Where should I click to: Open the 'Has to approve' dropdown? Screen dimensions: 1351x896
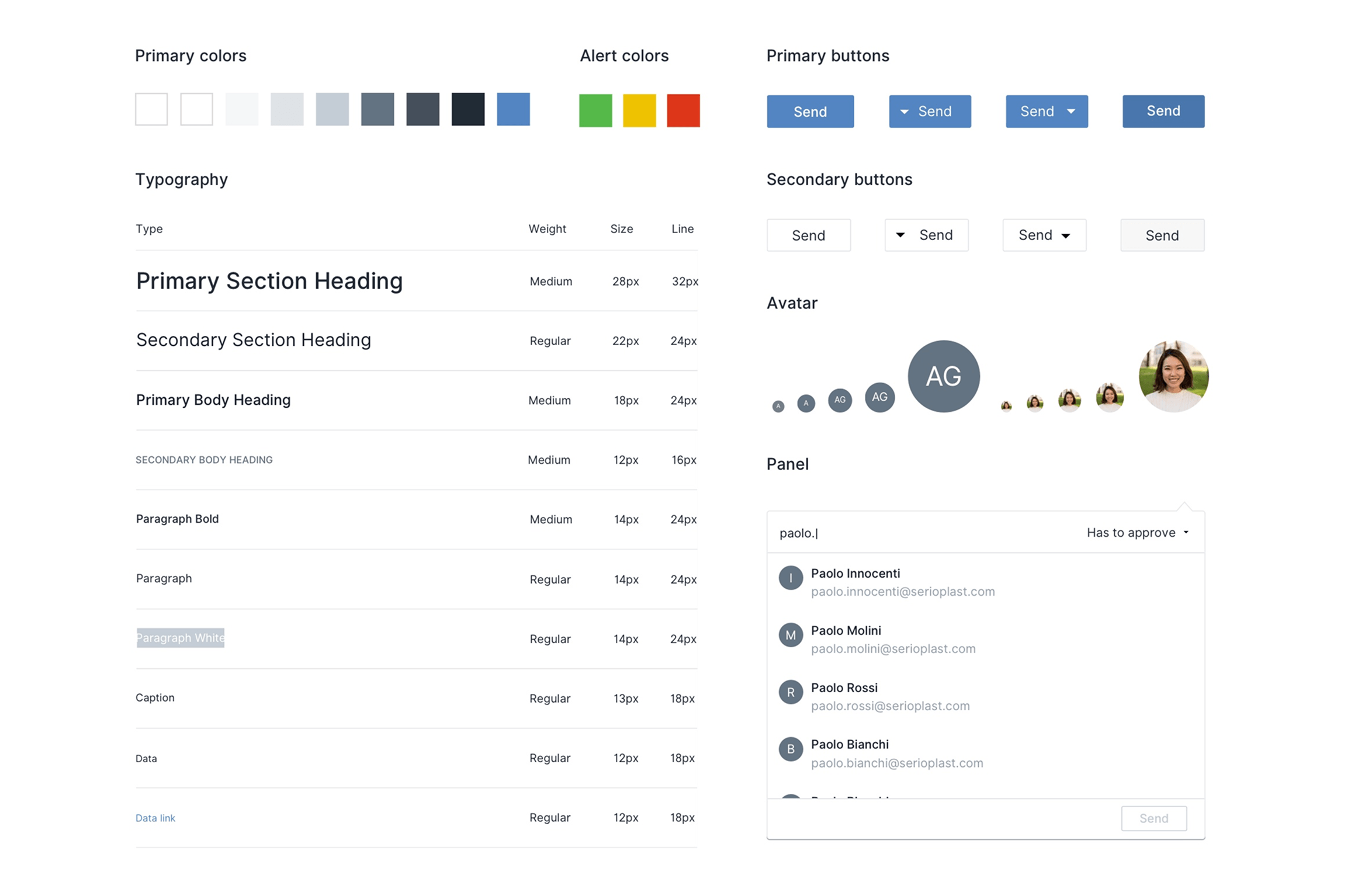pos(1137,532)
